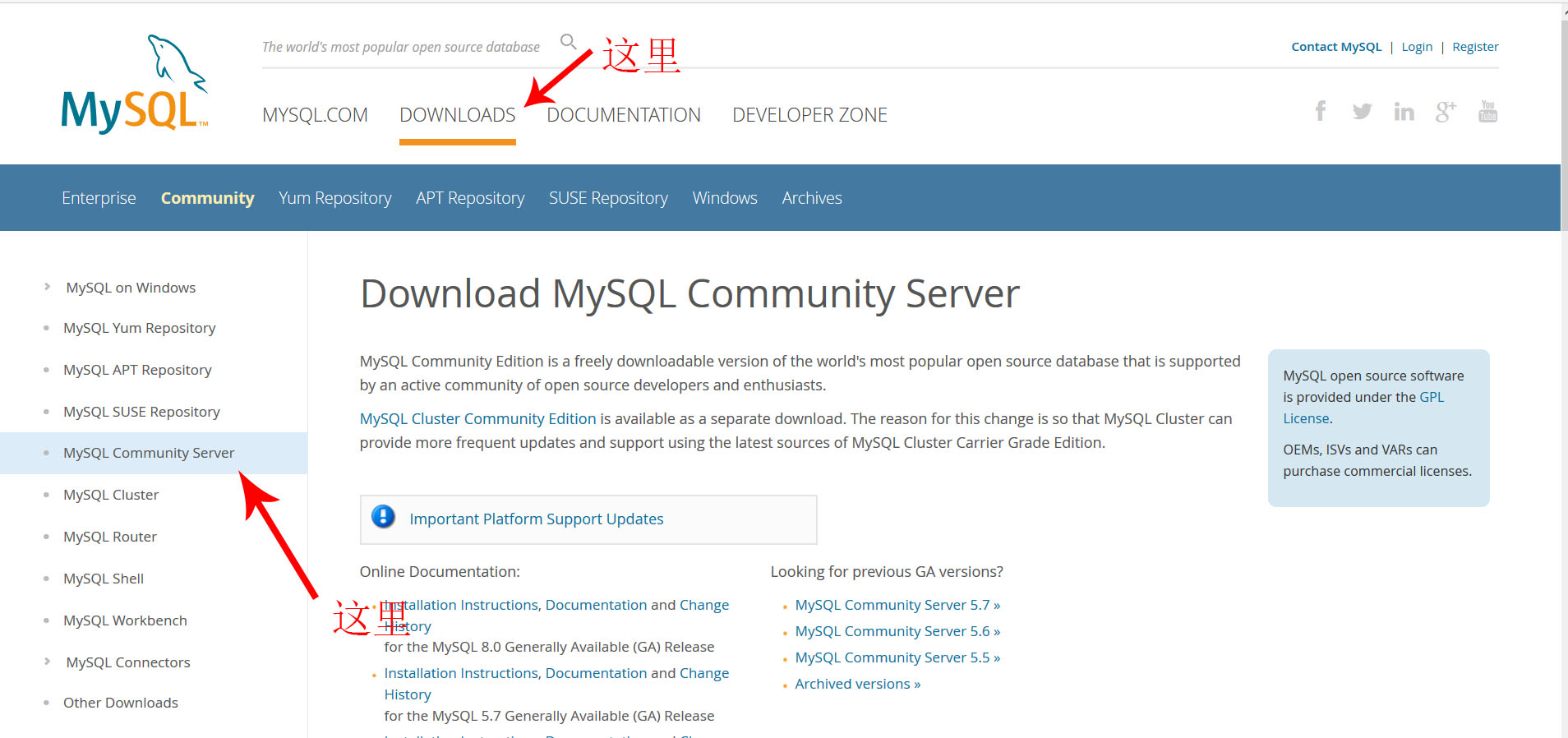The width and height of the screenshot is (1568, 738).
Task: Select Community in the blue submenu
Action: 207,198
